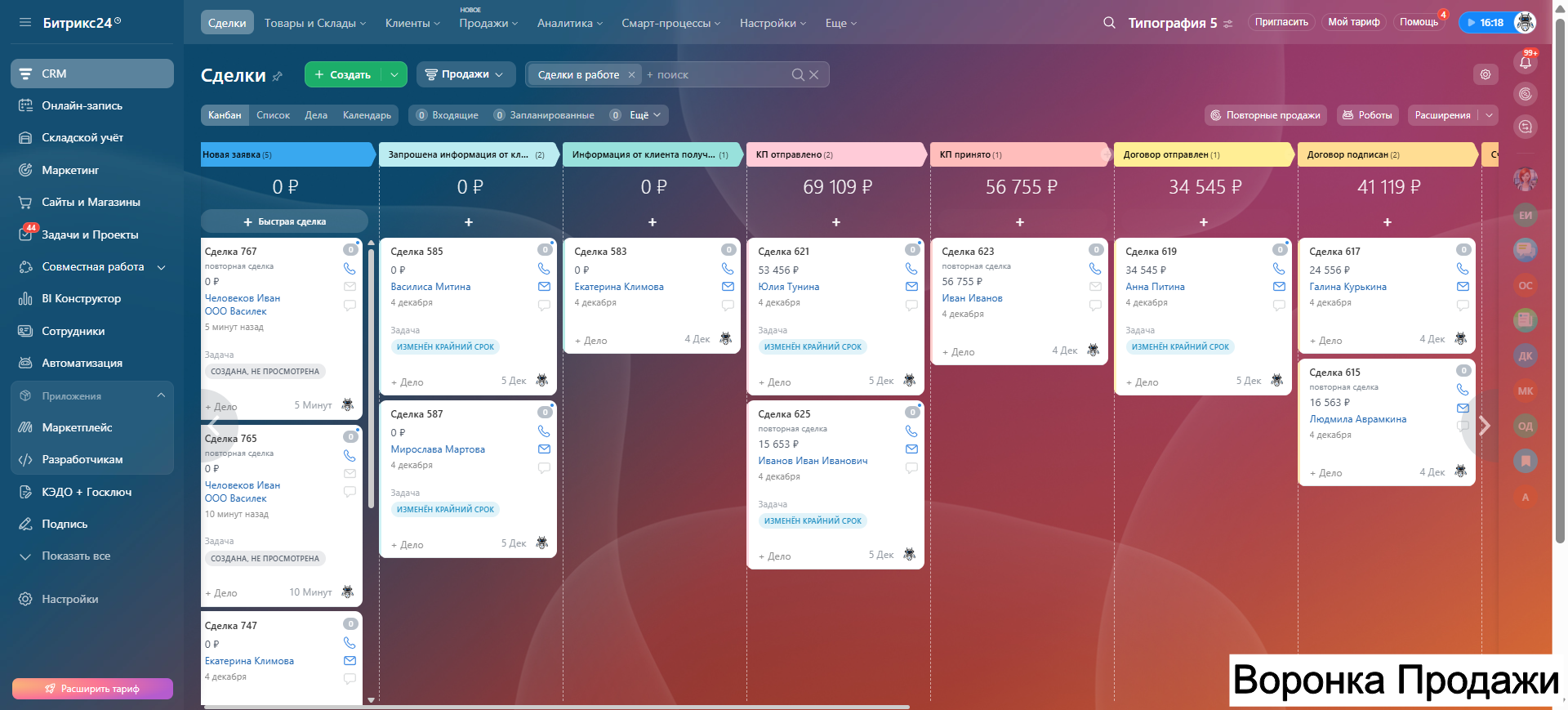The height and width of the screenshot is (710, 1568).
Task: Click the mail icon on Сделка 615 card
Action: [1463, 408]
